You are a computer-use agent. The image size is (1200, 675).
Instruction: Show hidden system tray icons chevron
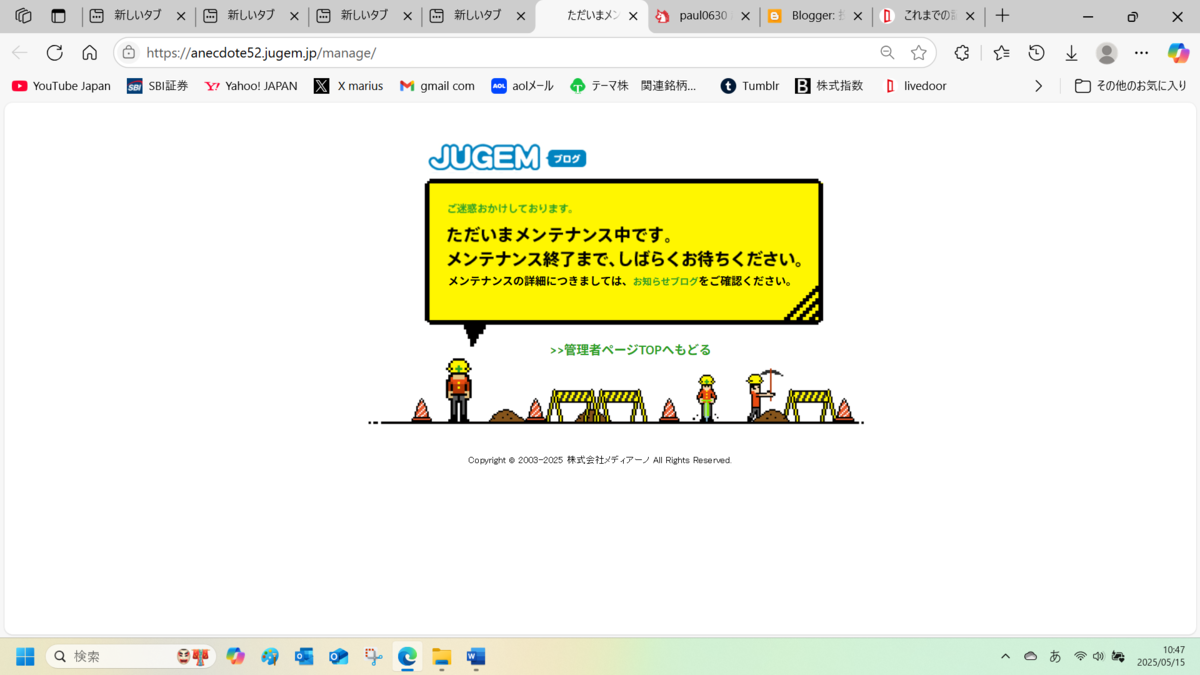coord(1005,656)
